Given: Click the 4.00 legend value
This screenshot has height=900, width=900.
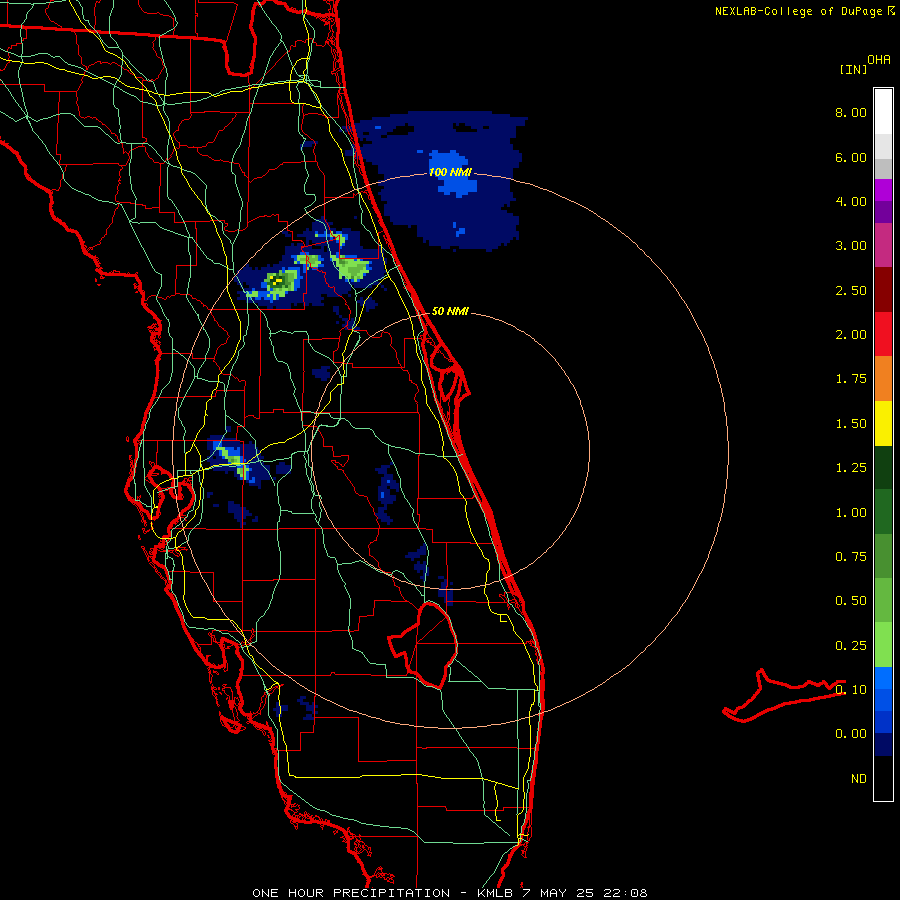Looking at the screenshot, I should 851,201.
